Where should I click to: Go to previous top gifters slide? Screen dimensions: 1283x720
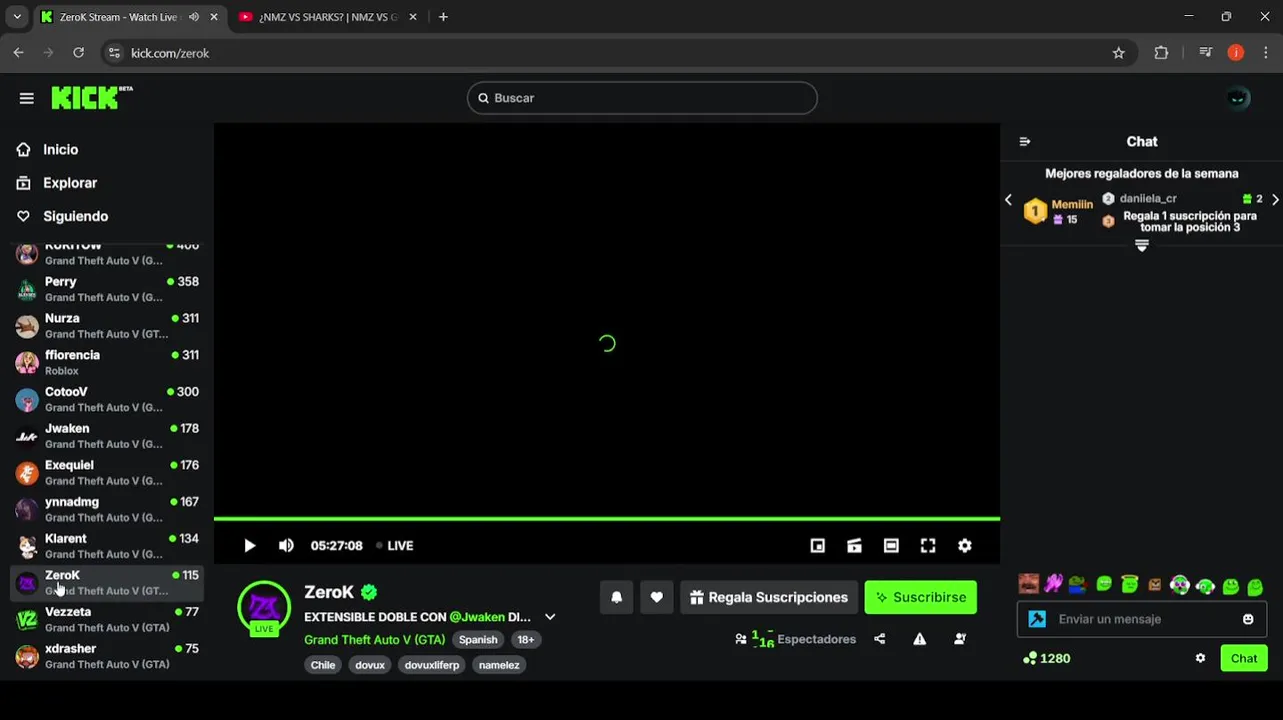[1008, 200]
